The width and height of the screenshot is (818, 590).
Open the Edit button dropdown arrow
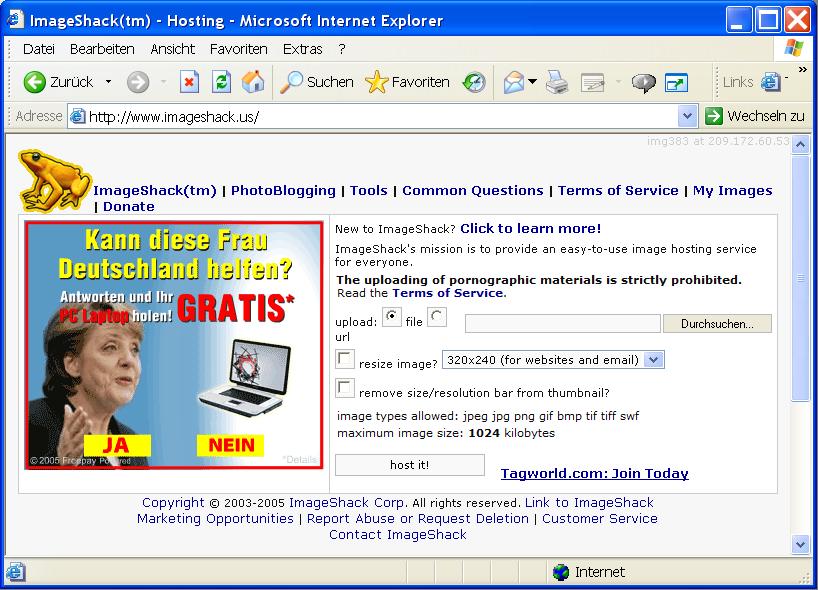coord(618,82)
